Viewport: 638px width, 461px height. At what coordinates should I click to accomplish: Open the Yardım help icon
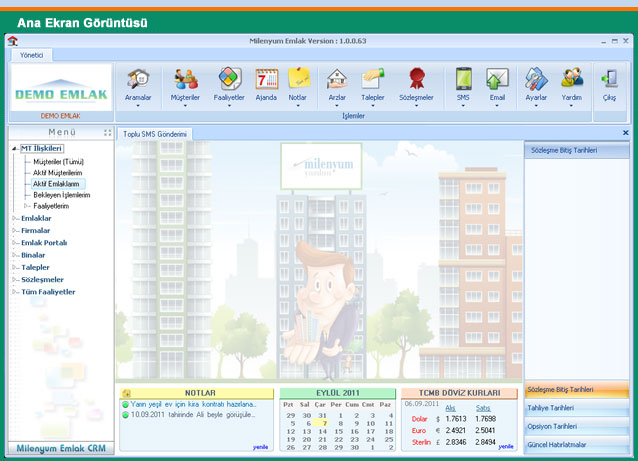pos(572,78)
